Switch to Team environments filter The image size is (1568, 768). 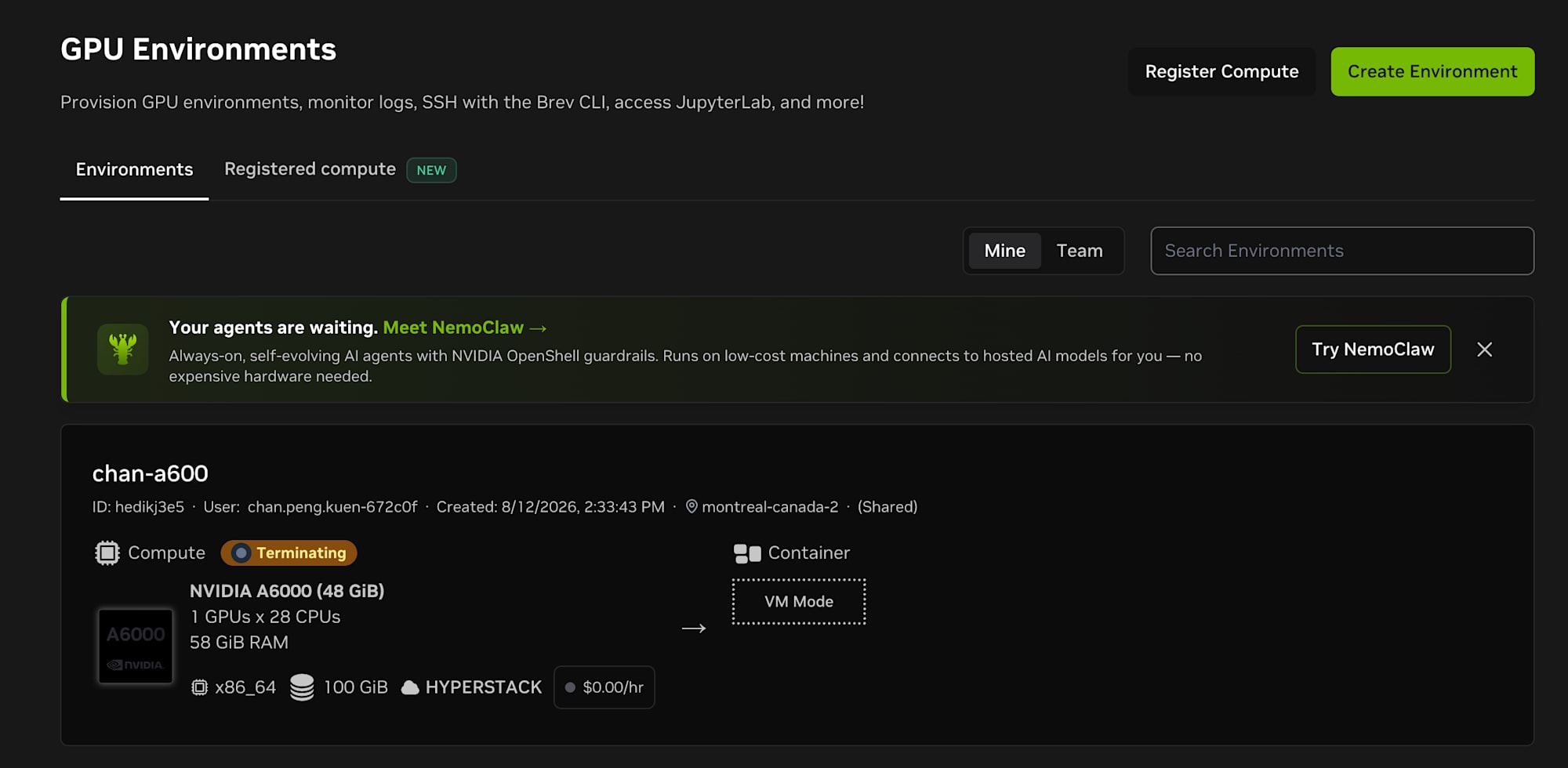[x=1080, y=251]
